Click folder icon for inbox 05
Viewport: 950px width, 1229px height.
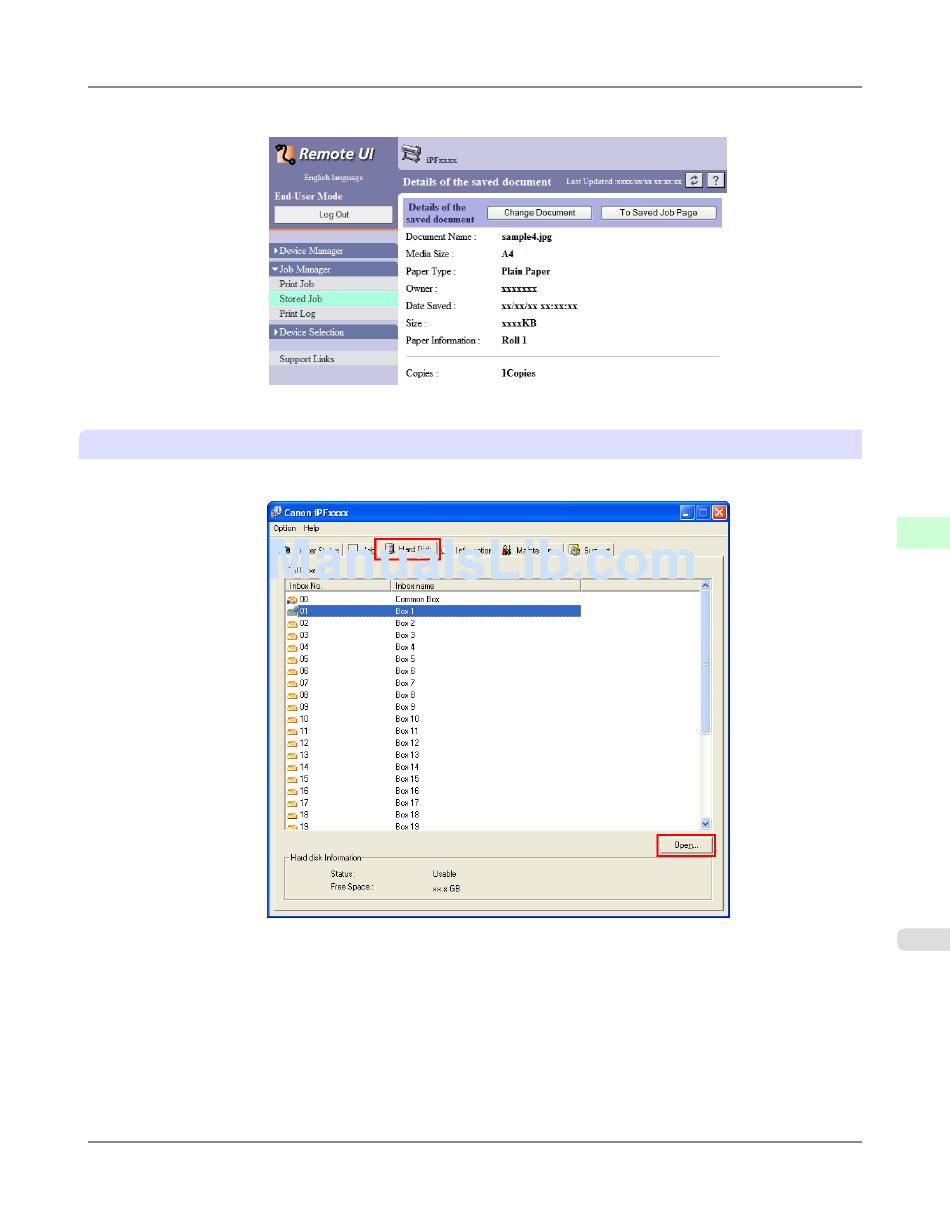point(292,659)
